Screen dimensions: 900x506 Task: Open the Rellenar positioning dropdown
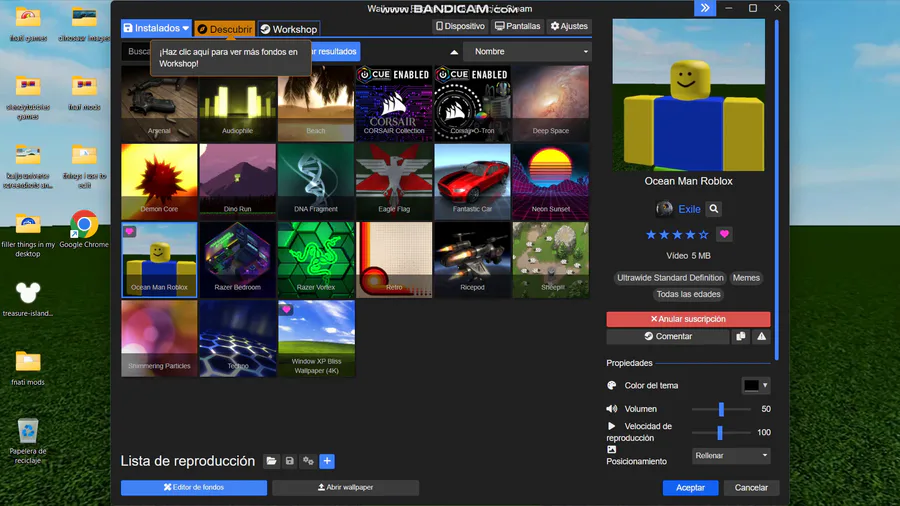point(731,456)
